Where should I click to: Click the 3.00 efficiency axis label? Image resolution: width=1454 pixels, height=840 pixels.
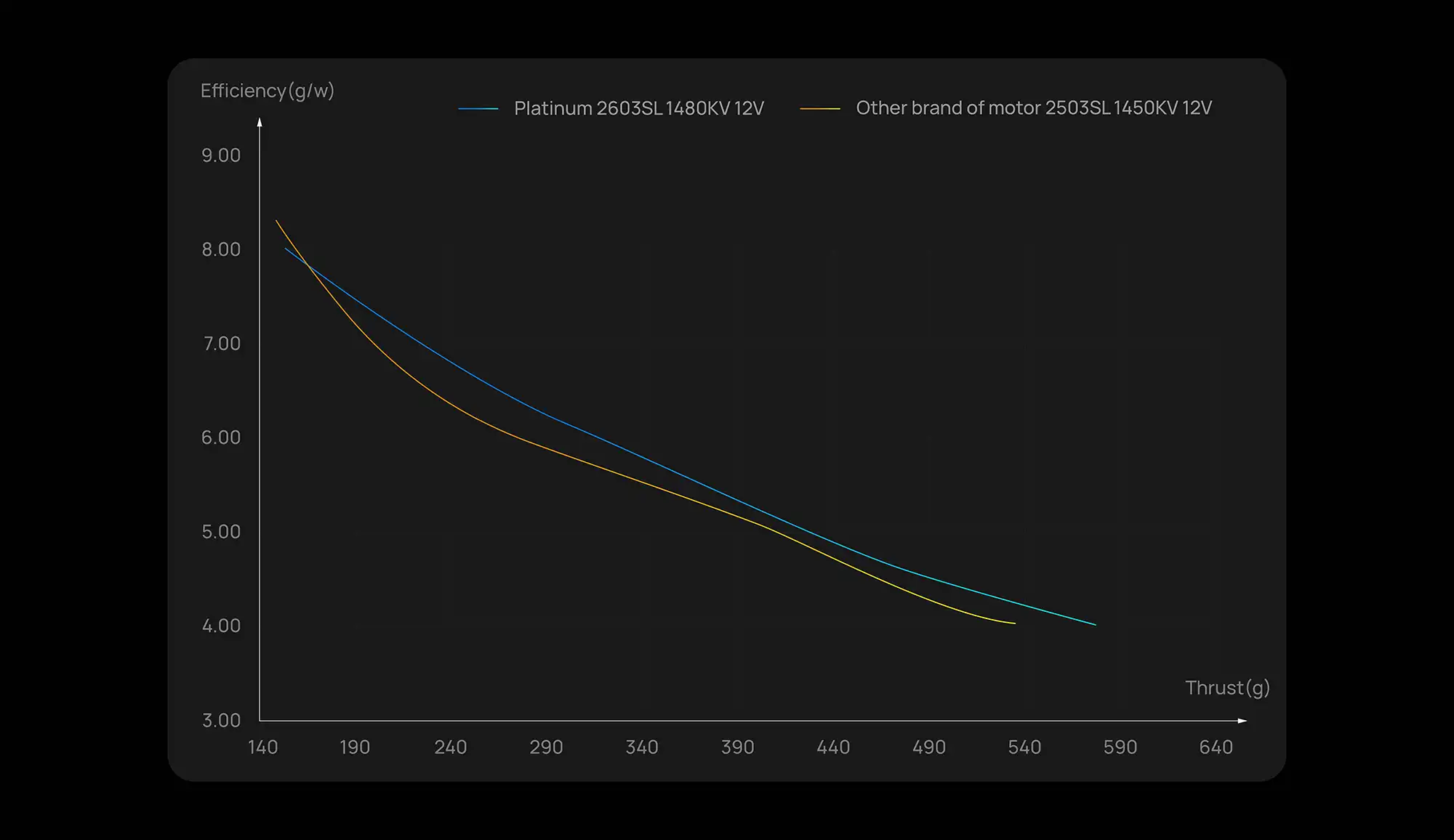pos(221,720)
